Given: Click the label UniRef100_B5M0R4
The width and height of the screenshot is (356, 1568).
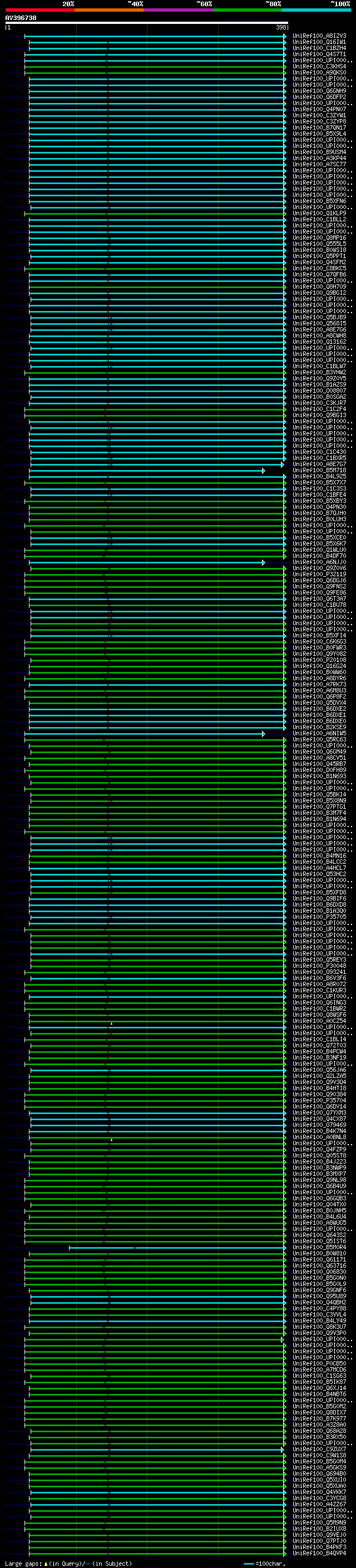Looking at the screenshot, I should [319, 1247].
